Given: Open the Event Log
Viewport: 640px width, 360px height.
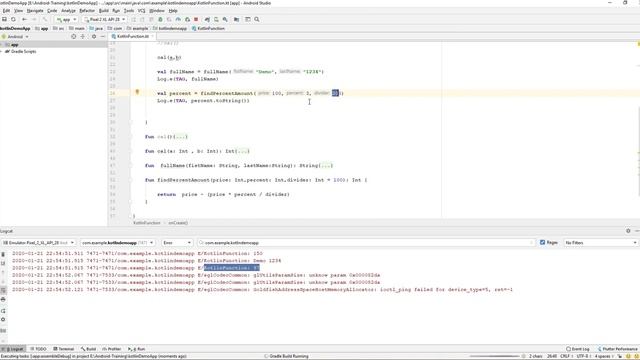Looking at the screenshot, I should point(578,349).
